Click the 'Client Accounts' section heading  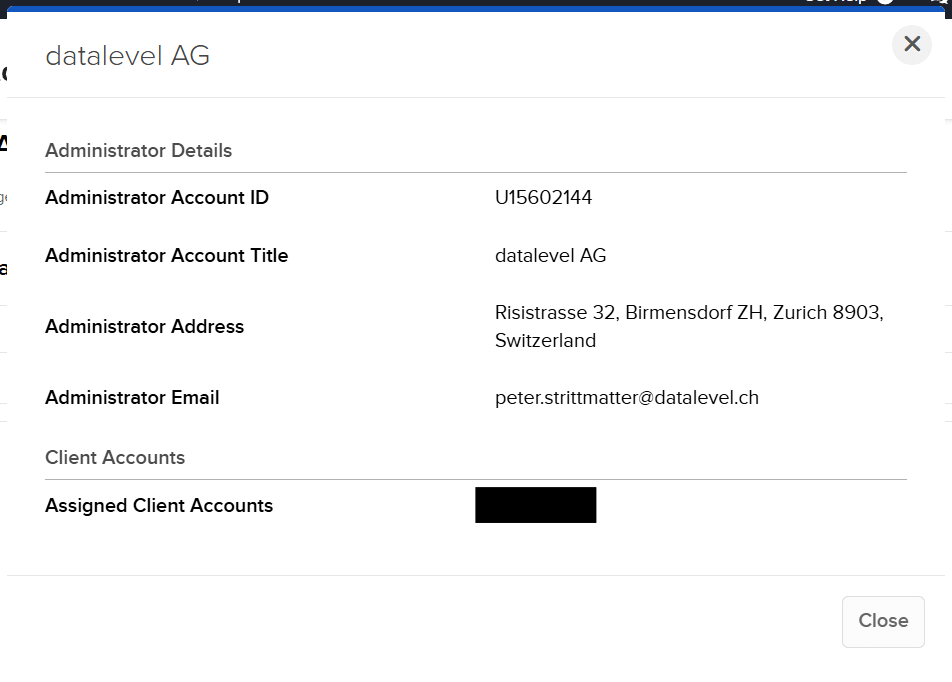click(115, 457)
